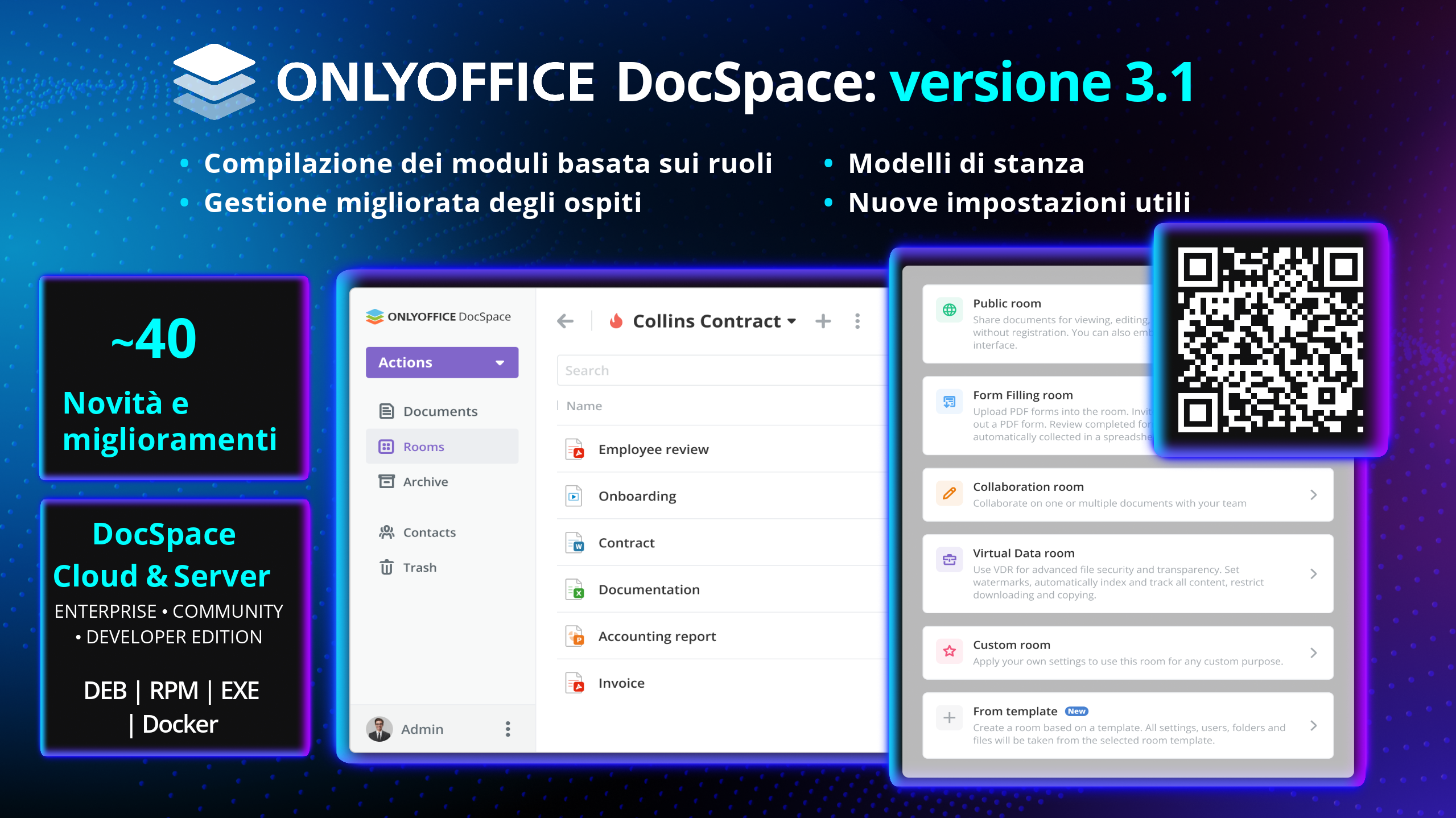Image resolution: width=1456 pixels, height=818 pixels.
Task: Sort by the Name column header
Action: pos(584,406)
